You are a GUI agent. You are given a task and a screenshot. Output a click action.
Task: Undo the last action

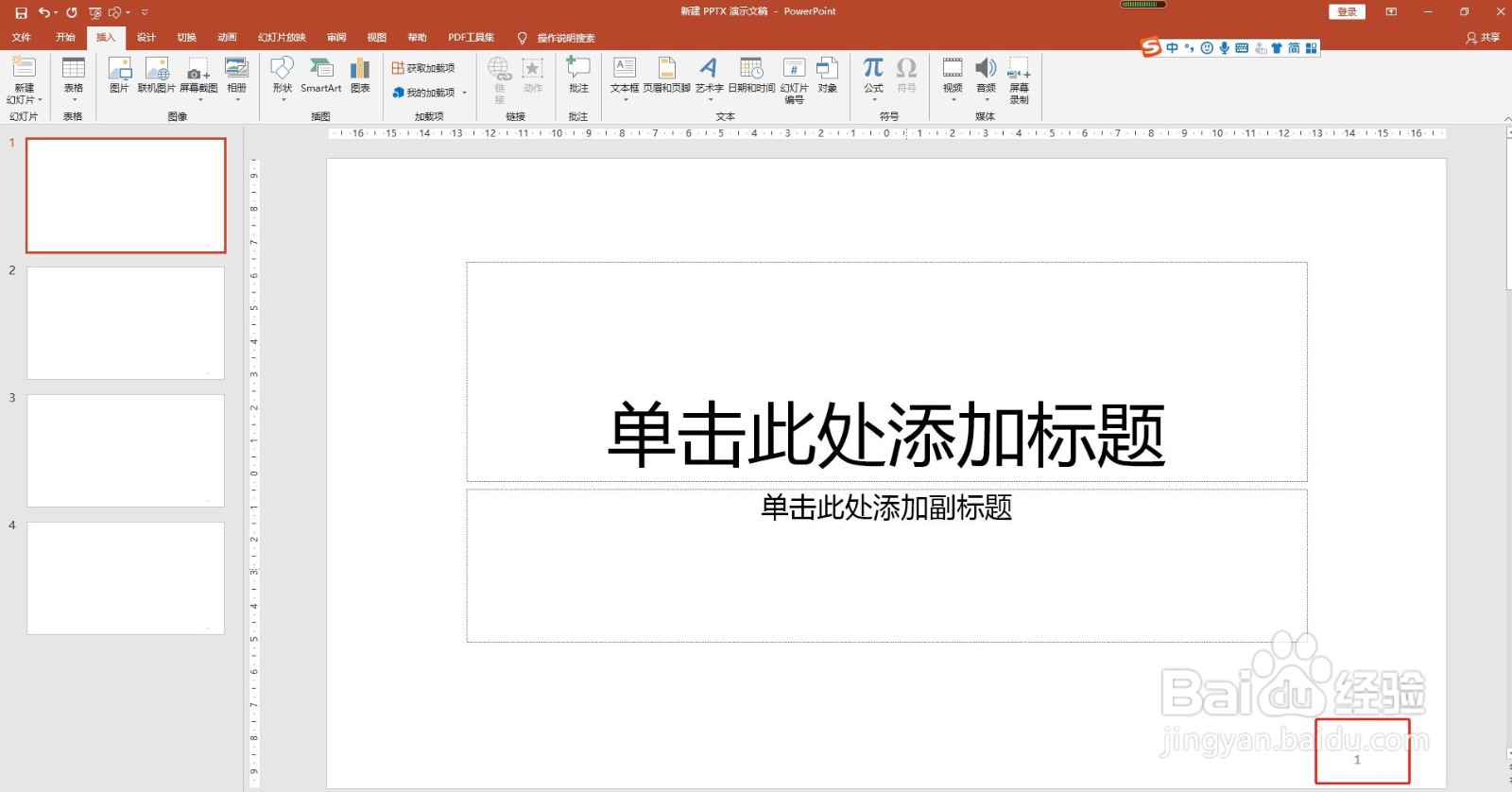43,12
